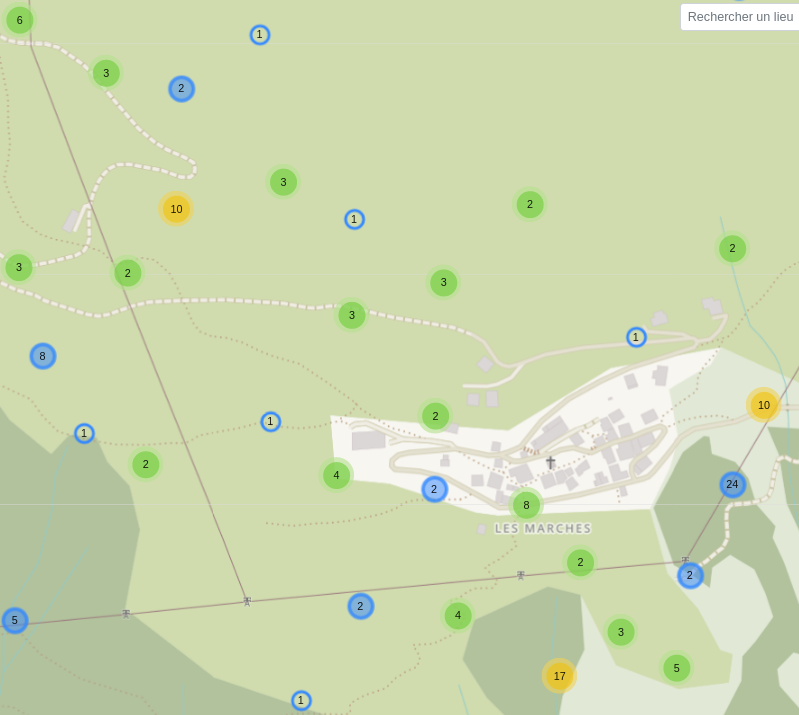This screenshot has height=715, width=799.
Task: Open the blue 8 cluster marker
Action: (42, 356)
